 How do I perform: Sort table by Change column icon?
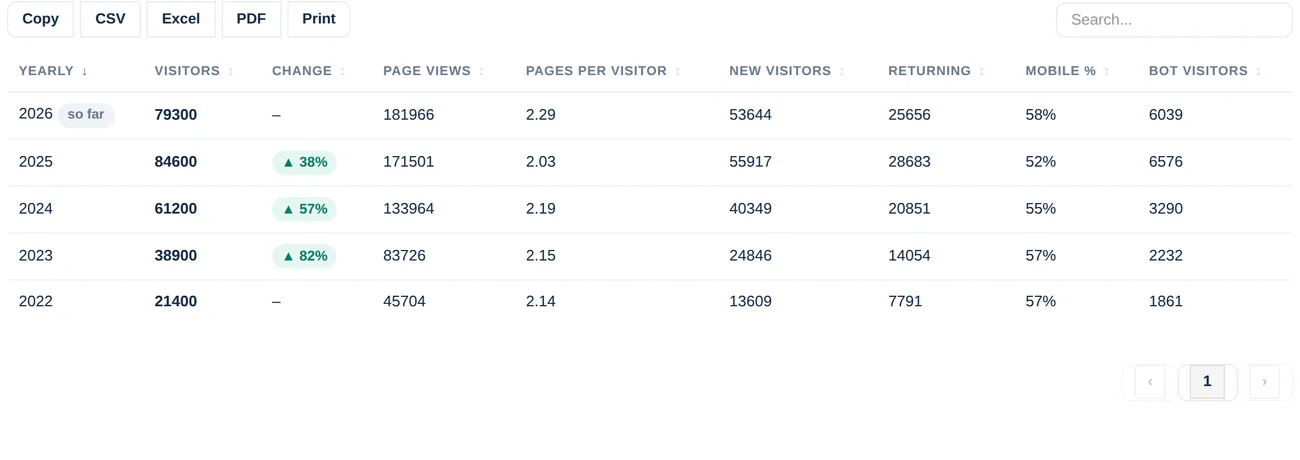point(343,71)
